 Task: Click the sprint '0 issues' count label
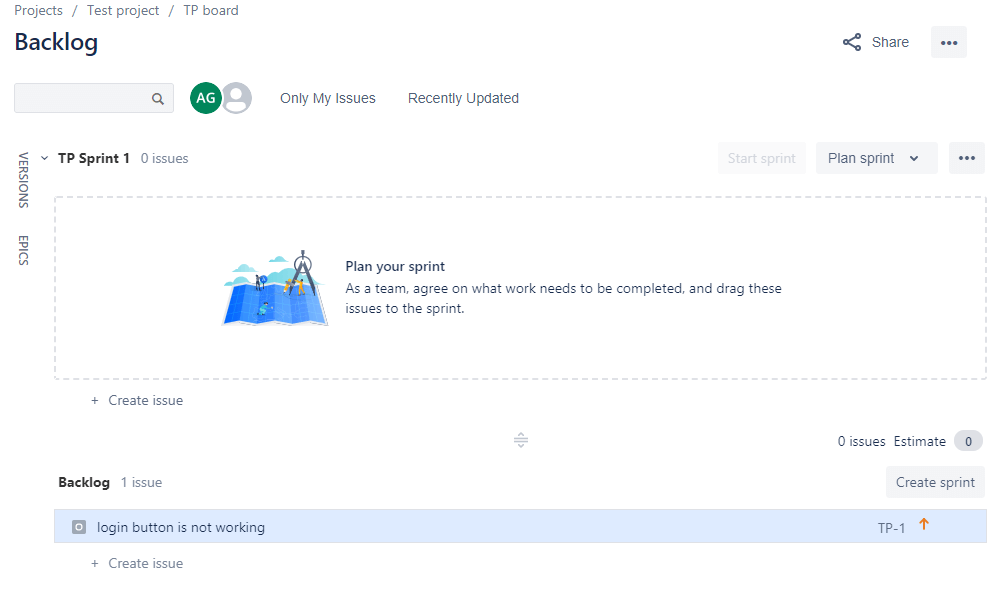[x=164, y=158]
